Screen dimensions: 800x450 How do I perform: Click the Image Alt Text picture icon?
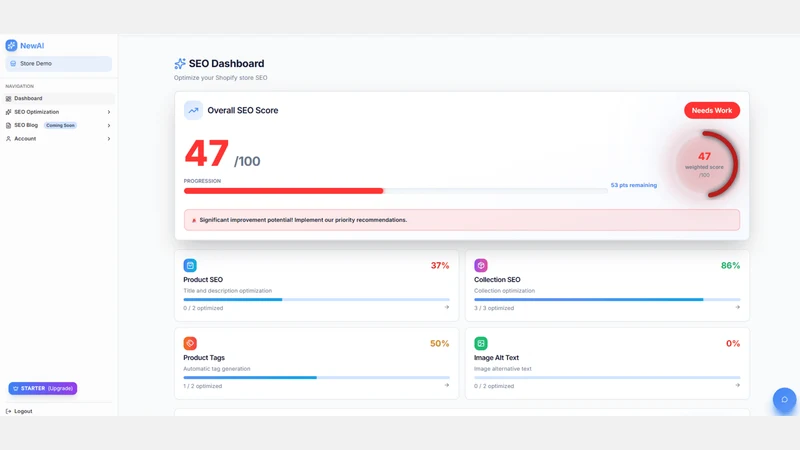click(x=481, y=343)
